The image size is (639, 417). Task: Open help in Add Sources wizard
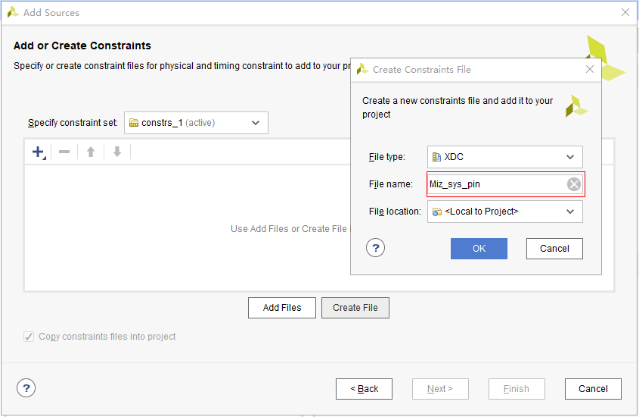[x=27, y=388]
